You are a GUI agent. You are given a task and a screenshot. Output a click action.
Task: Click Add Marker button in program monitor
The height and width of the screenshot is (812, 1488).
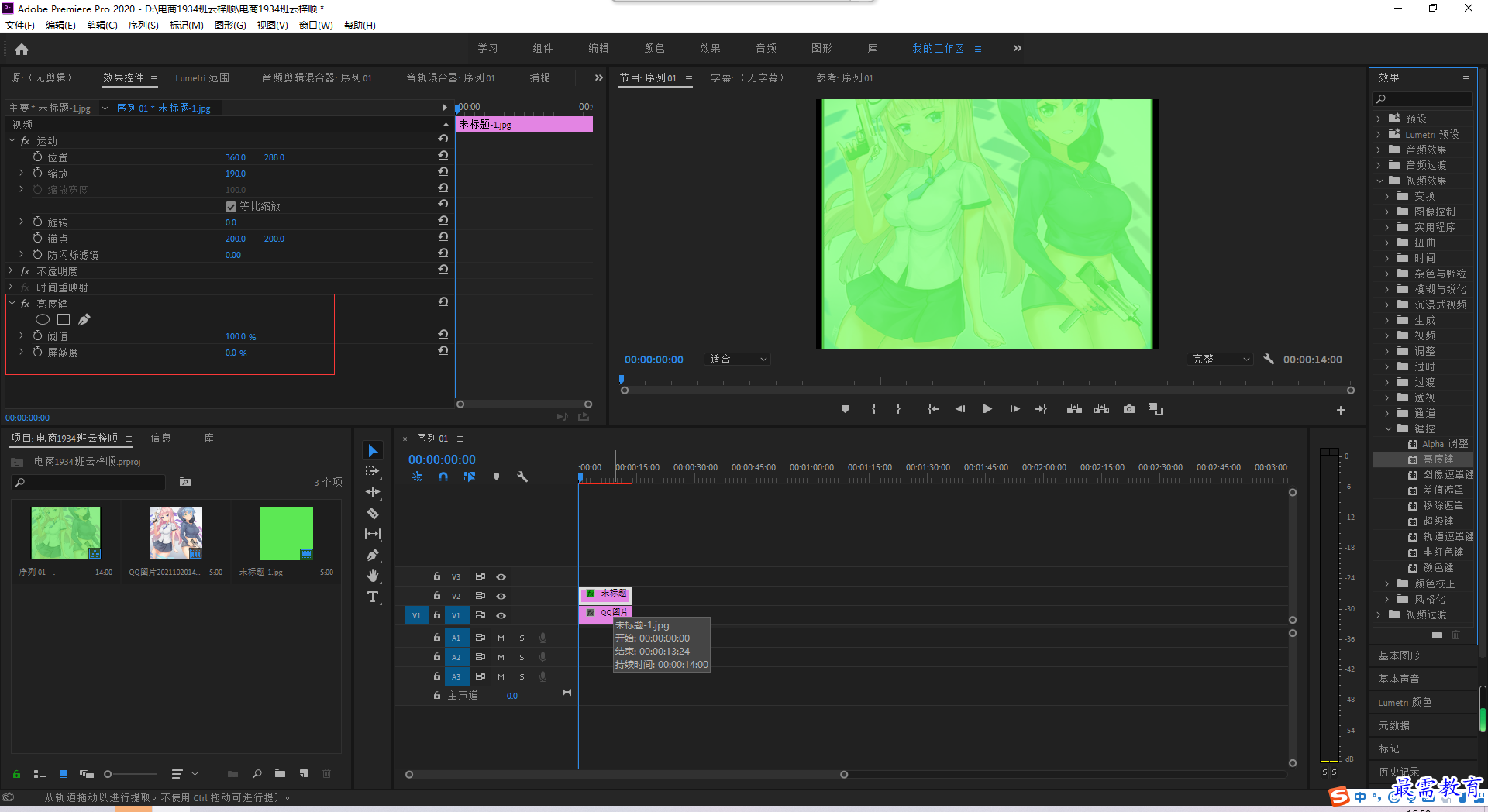point(845,409)
